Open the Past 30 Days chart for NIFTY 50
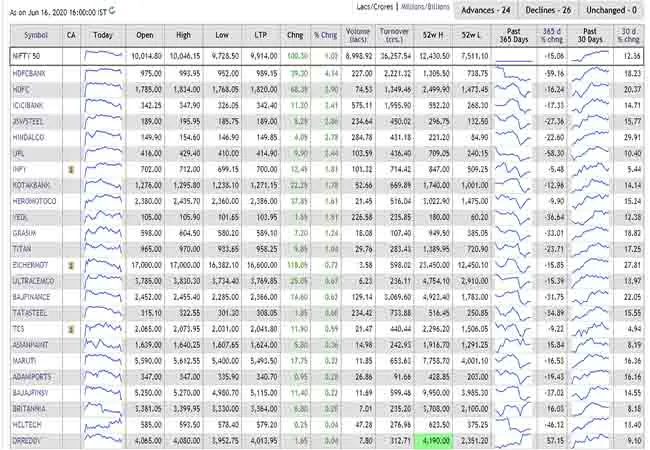The image size is (650, 450). pos(590,56)
